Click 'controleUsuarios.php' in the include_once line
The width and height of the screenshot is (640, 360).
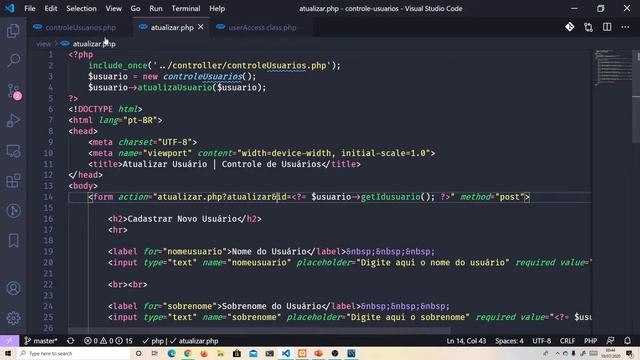(277, 65)
